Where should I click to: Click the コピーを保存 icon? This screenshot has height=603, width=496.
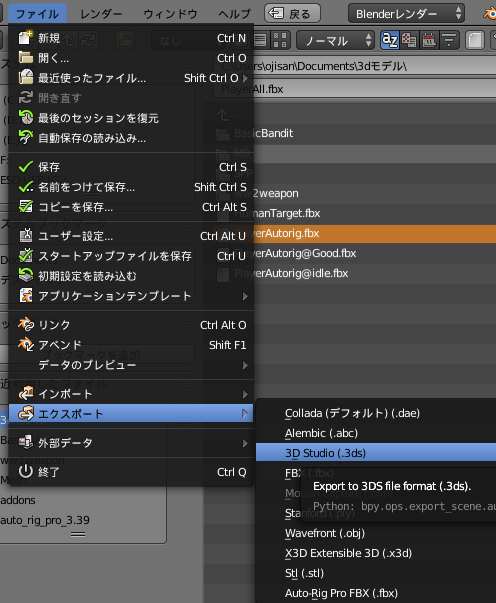(x=26, y=207)
